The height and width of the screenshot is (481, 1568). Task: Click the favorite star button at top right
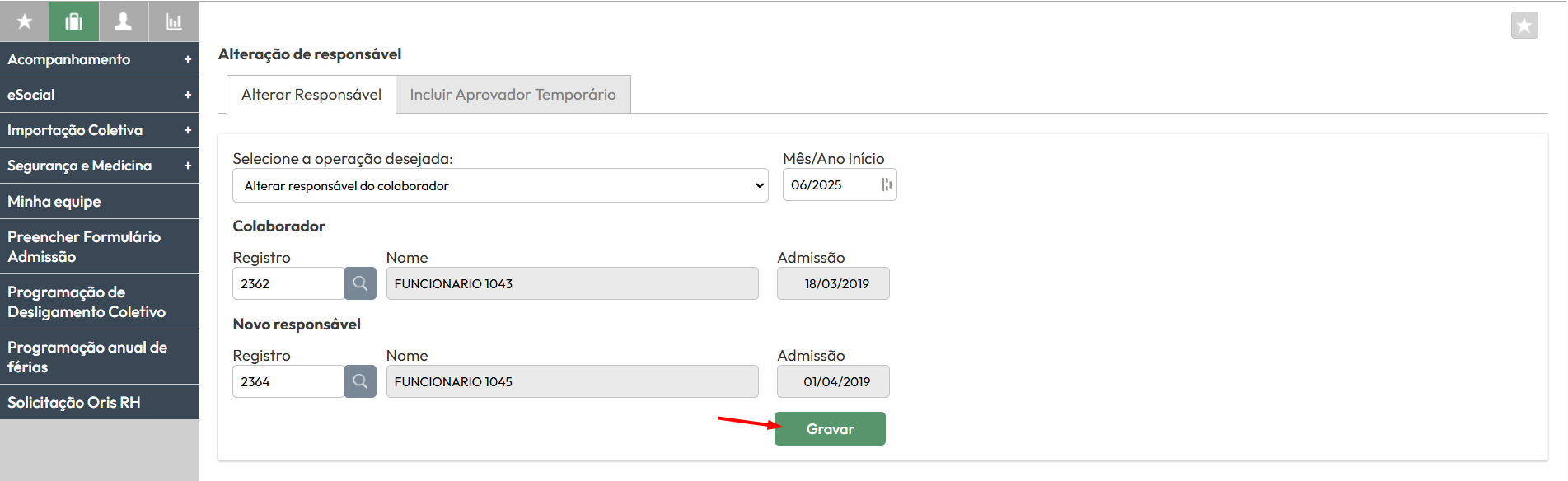click(1524, 26)
